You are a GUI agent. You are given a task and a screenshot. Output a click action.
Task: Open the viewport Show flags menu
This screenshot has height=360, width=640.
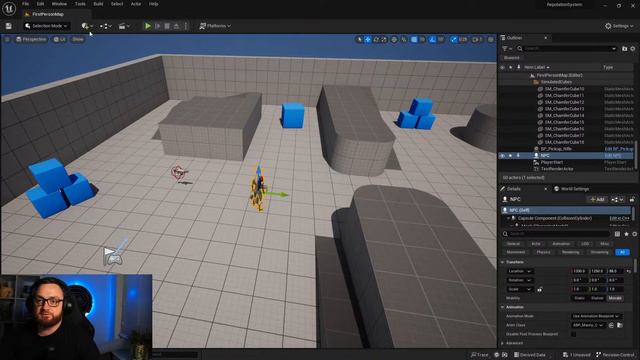[x=78, y=39]
